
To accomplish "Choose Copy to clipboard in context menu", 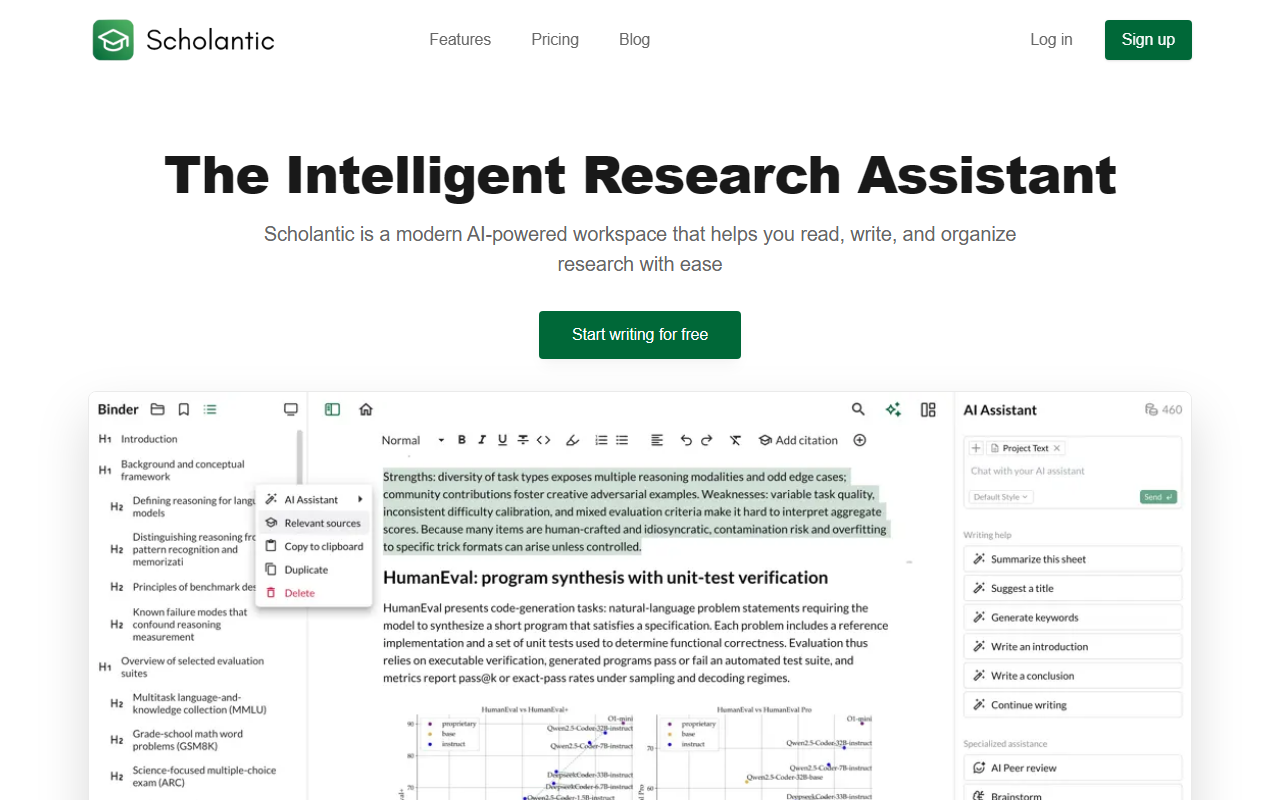I will (x=315, y=546).
